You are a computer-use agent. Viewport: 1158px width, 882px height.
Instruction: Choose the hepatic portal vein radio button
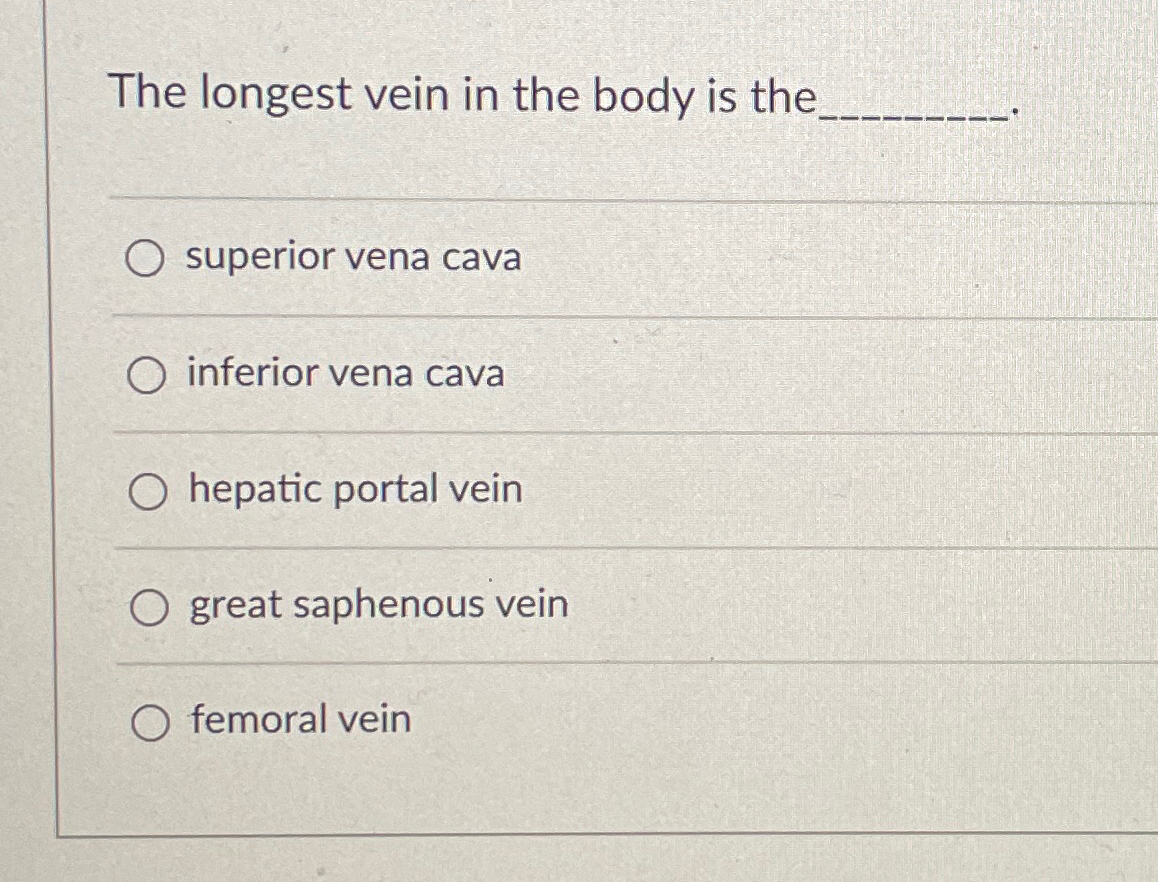coord(147,492)
